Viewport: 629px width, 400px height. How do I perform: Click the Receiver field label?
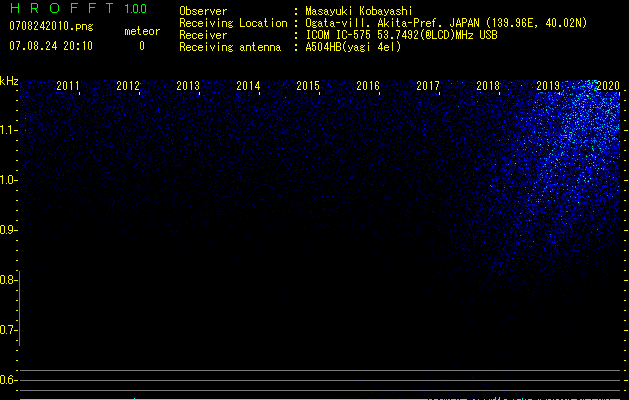pyautogui.click(x=203, y=35)
